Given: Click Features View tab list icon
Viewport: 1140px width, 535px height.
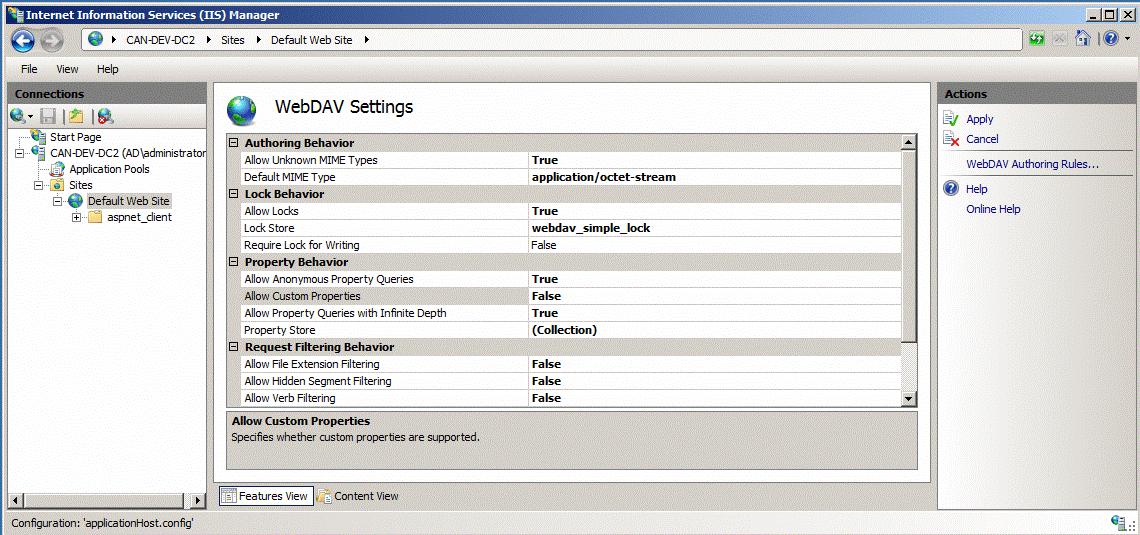Looking at the screenshot, I should point(229,496).
